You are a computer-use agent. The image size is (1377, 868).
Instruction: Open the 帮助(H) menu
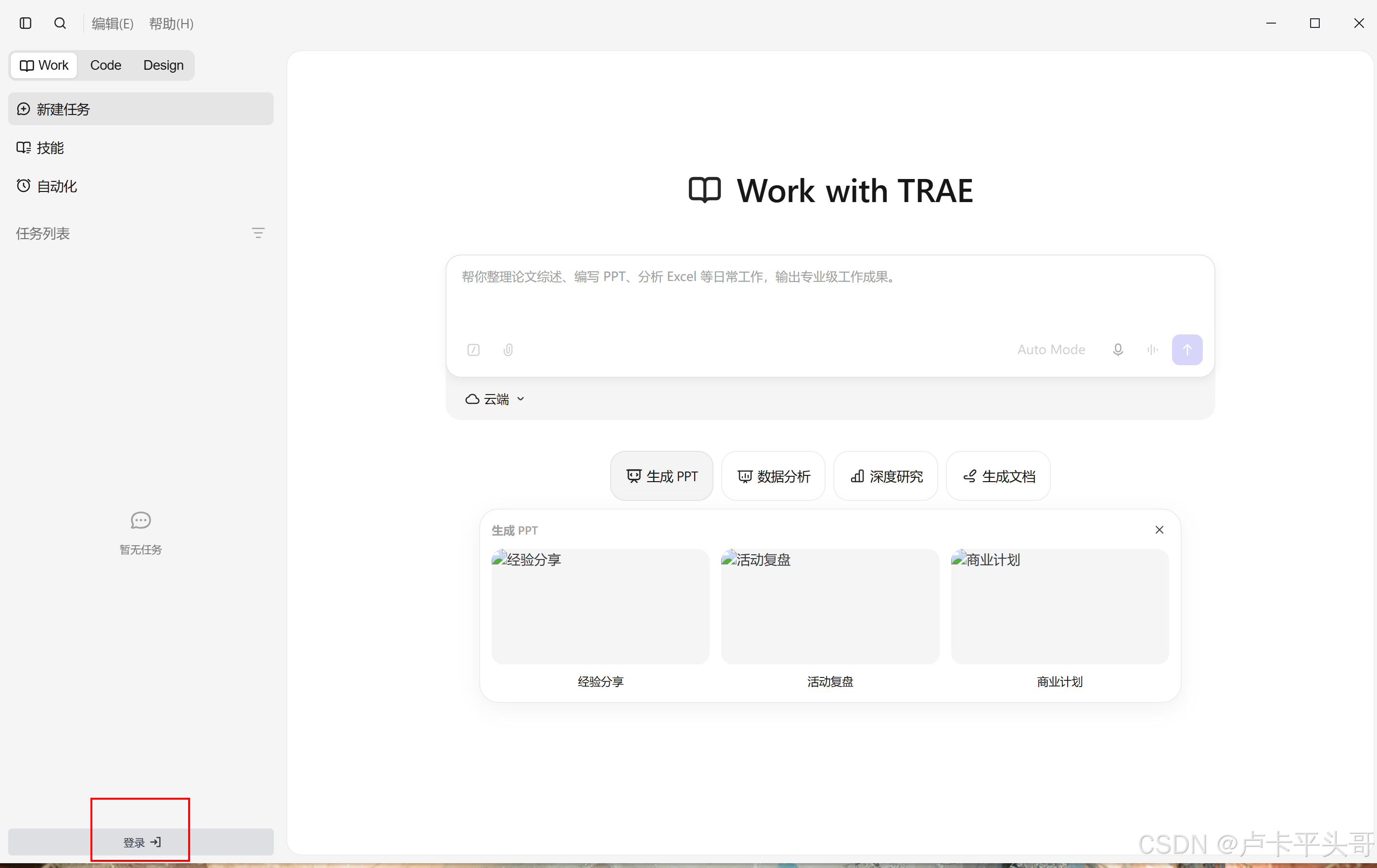(x=172, y=24)
